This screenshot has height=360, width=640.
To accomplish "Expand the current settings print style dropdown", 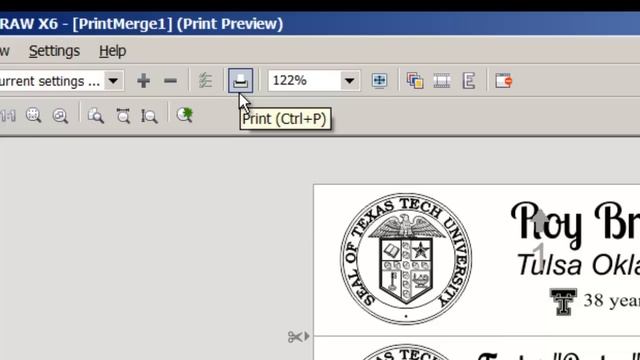I will coord(113,81).
